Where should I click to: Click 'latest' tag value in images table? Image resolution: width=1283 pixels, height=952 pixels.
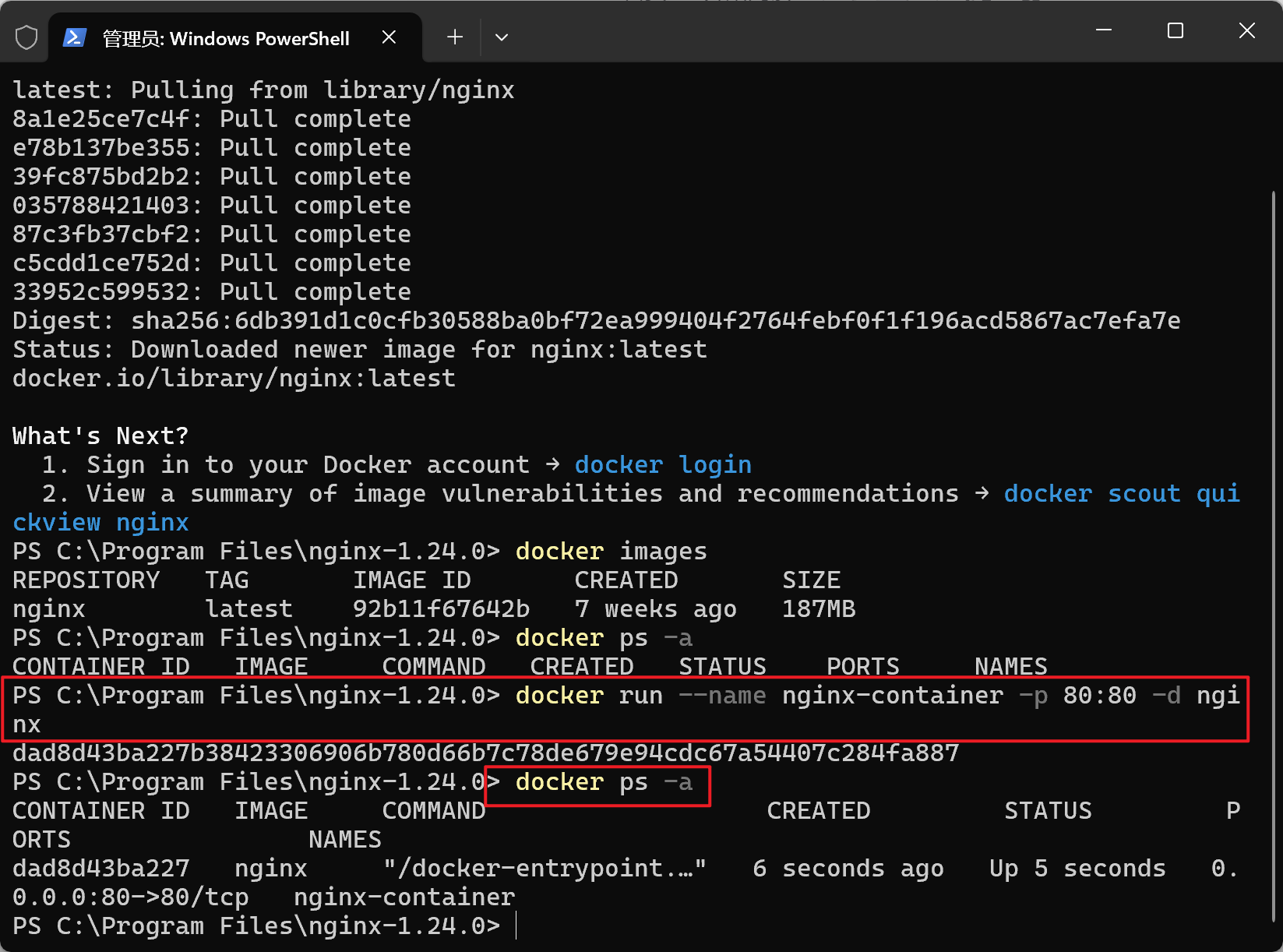(x=248, y=609)
